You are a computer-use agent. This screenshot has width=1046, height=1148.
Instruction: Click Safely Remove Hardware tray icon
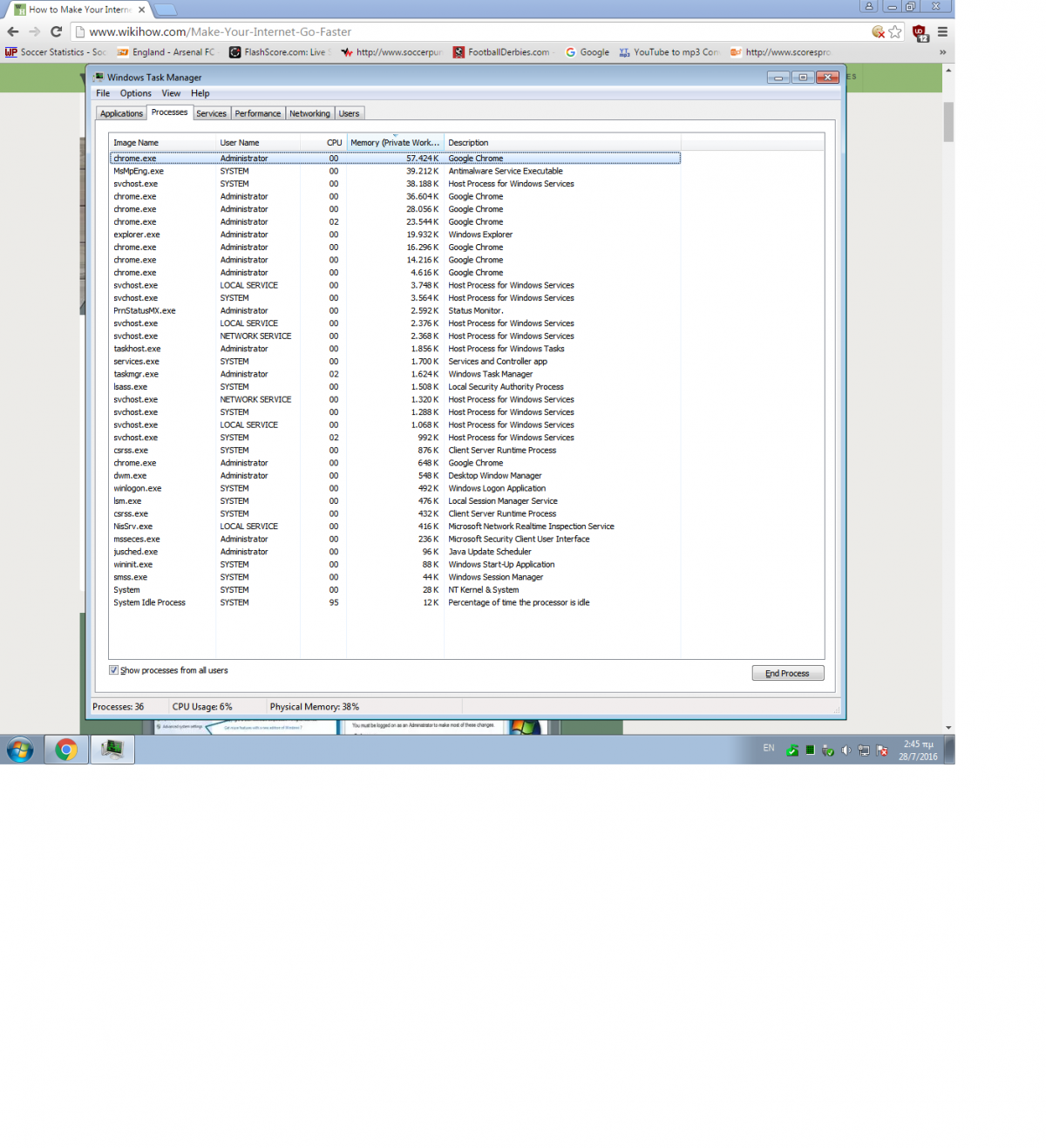tap(828, 751)
